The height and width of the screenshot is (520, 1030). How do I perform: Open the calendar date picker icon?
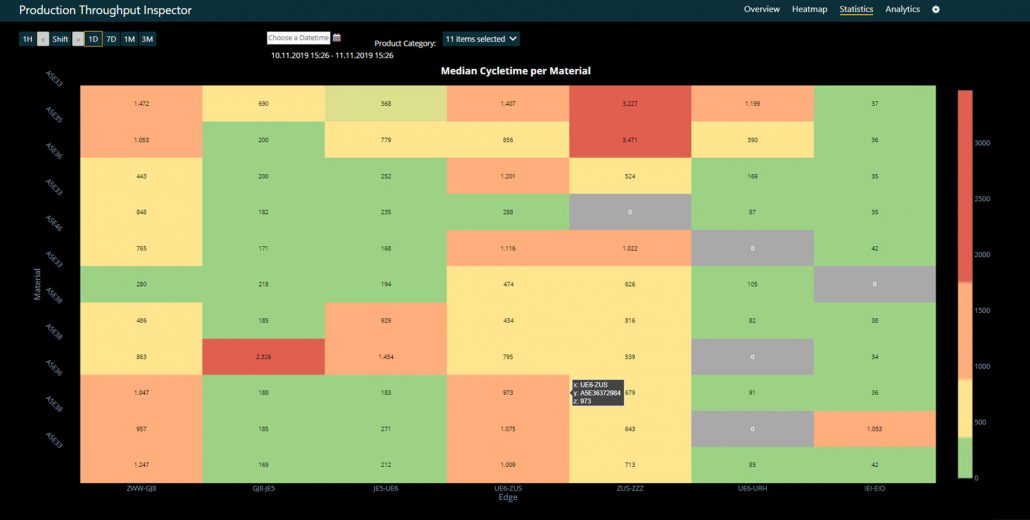(337, 38)
